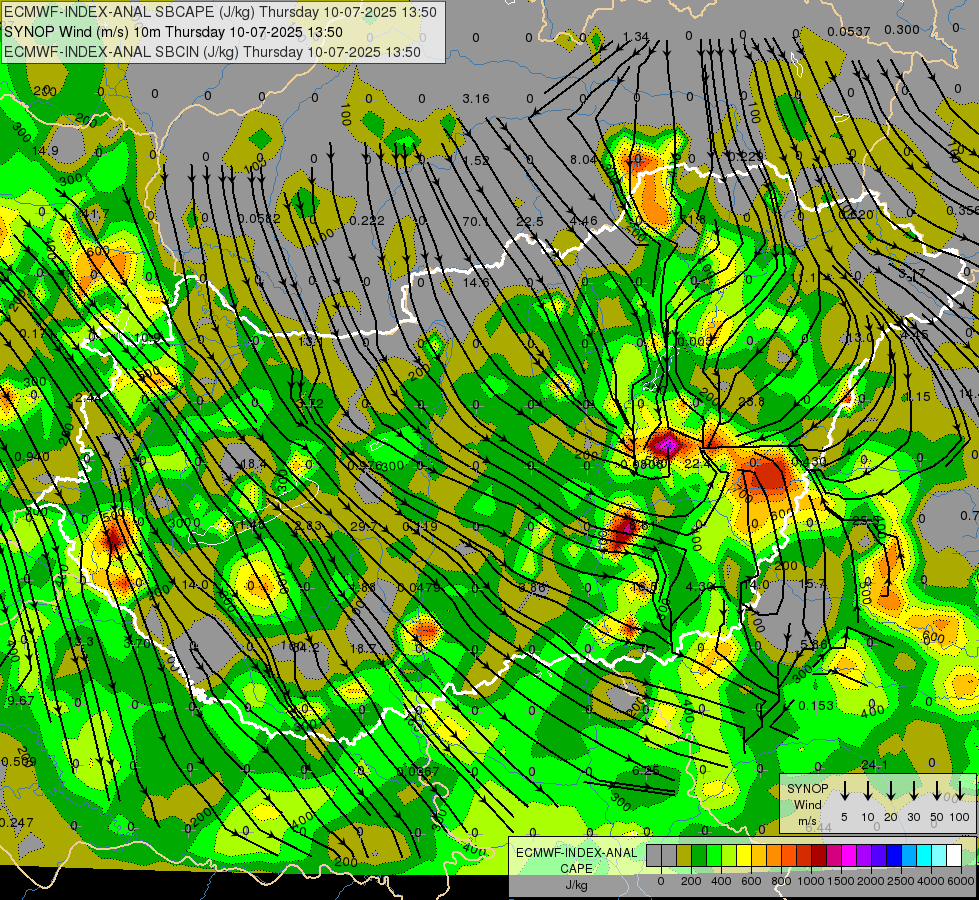This screenshot has height=900, width=979.
Task: Click the map value 70.1
Action: click(476, 221)
